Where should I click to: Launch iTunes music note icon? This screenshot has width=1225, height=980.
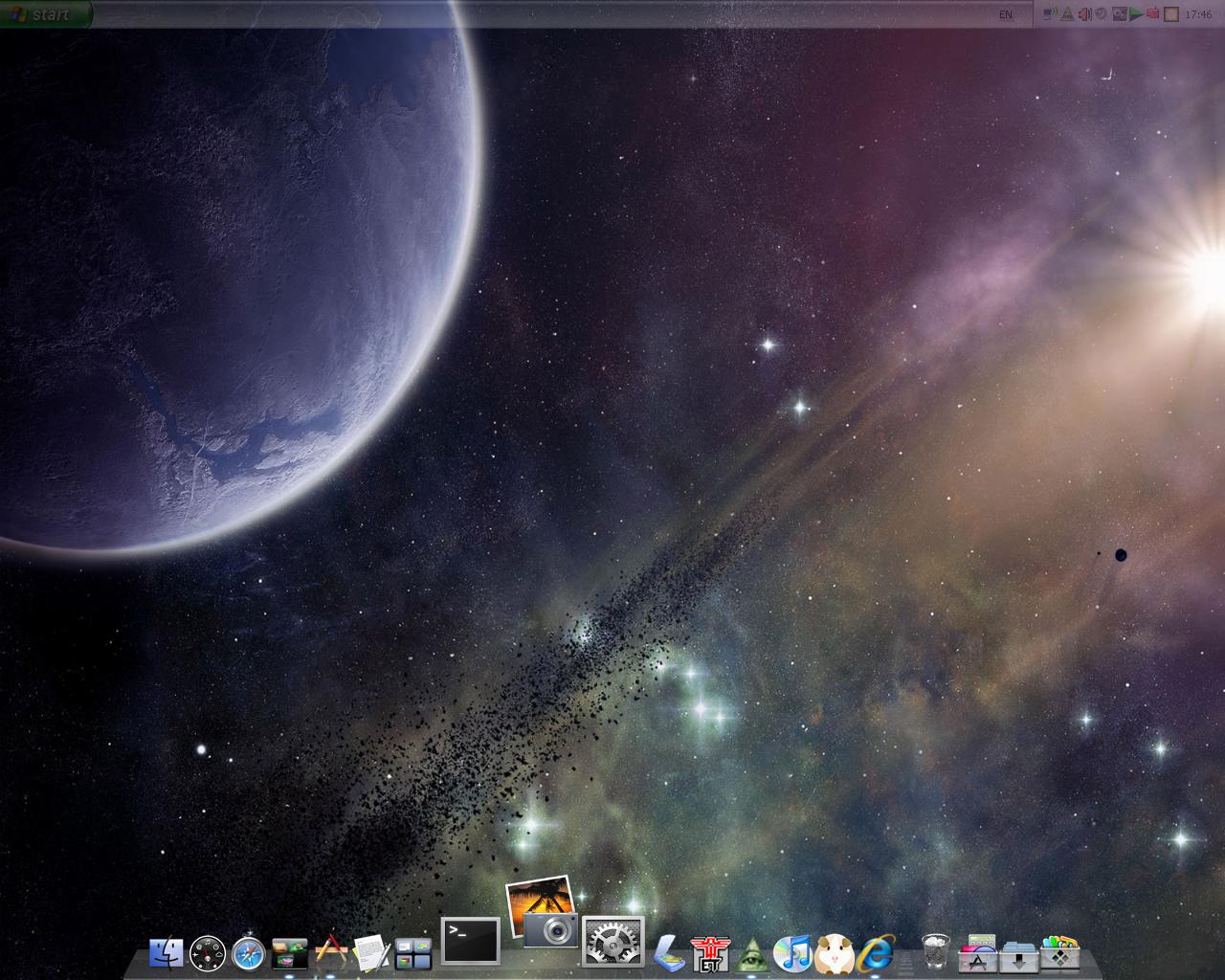pyautogui.click(x=792, y=952)
